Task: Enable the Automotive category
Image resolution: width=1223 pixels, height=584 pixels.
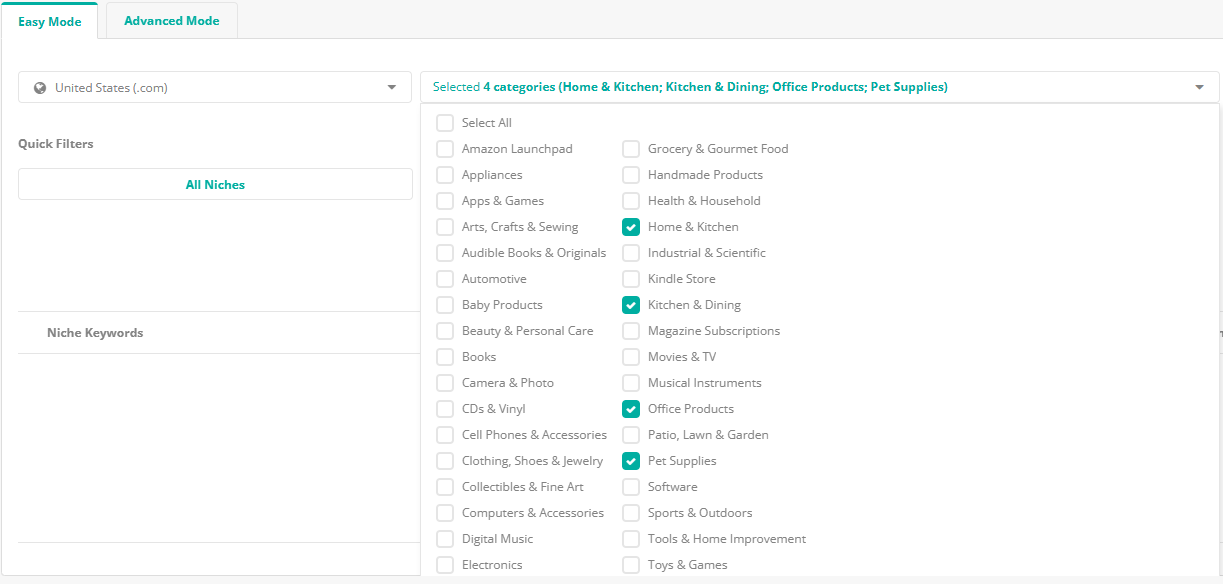Action: pyautogui.click(x=444, y=278)
